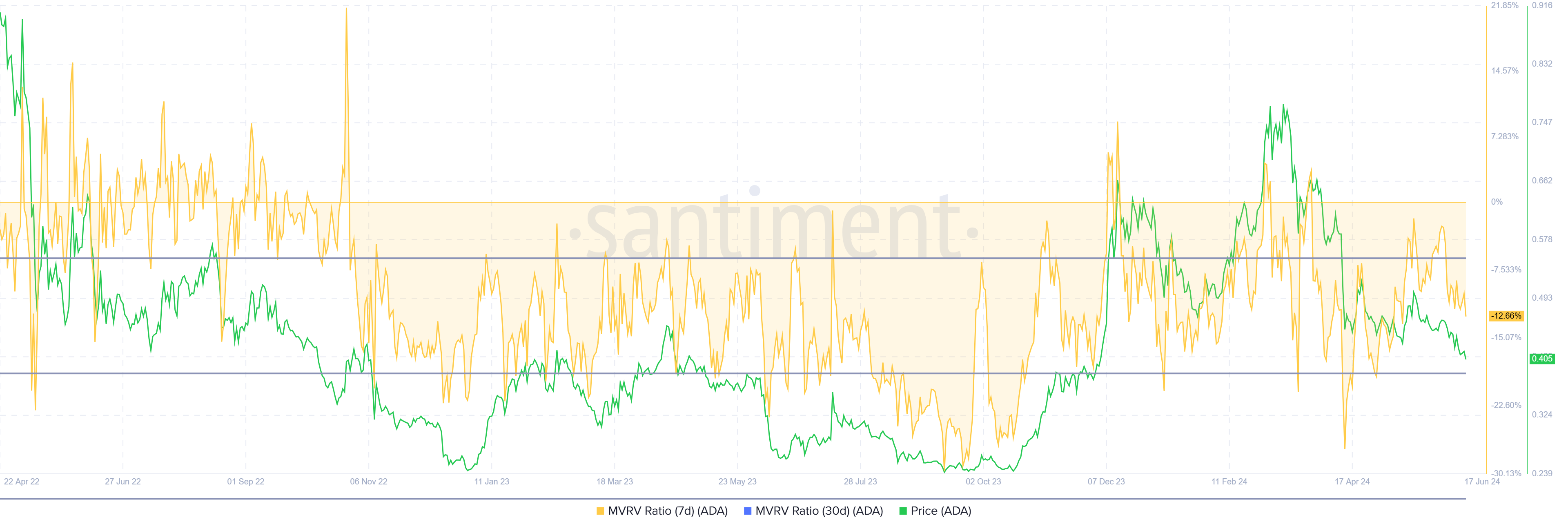The image size is (1568, 531).
Task: Toggle the MVRV Ratio (30d) (ADA) legend label
Action: point(819,511)
